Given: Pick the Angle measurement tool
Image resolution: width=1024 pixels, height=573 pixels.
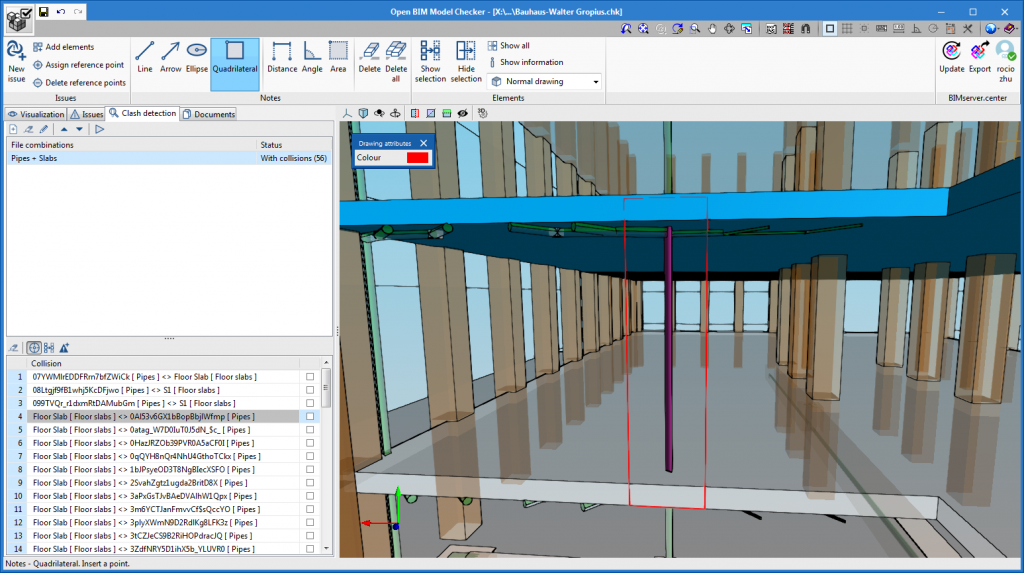Looking at the screenshot, I should (312, 57).
